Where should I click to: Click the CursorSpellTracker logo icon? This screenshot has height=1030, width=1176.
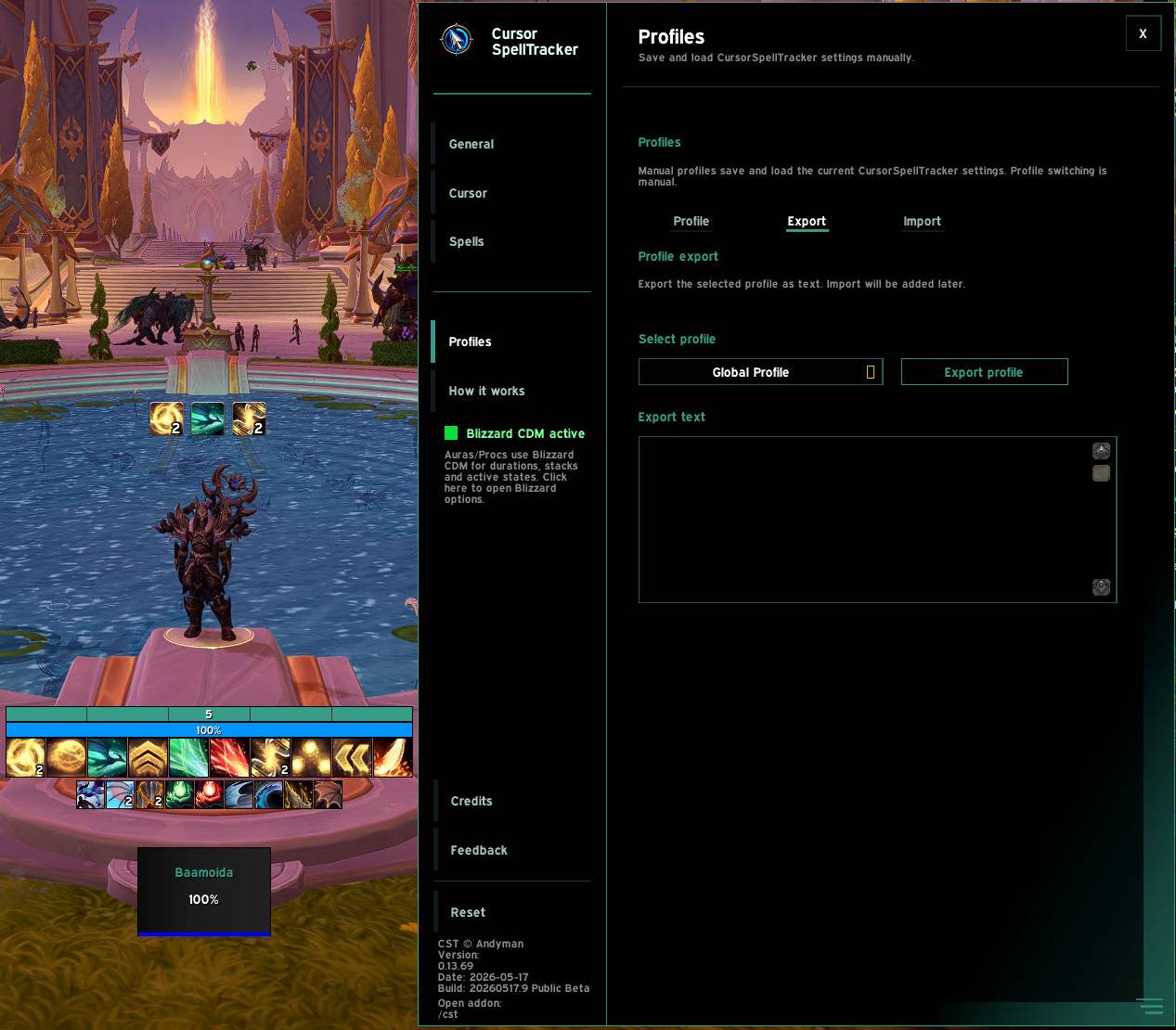456,40
